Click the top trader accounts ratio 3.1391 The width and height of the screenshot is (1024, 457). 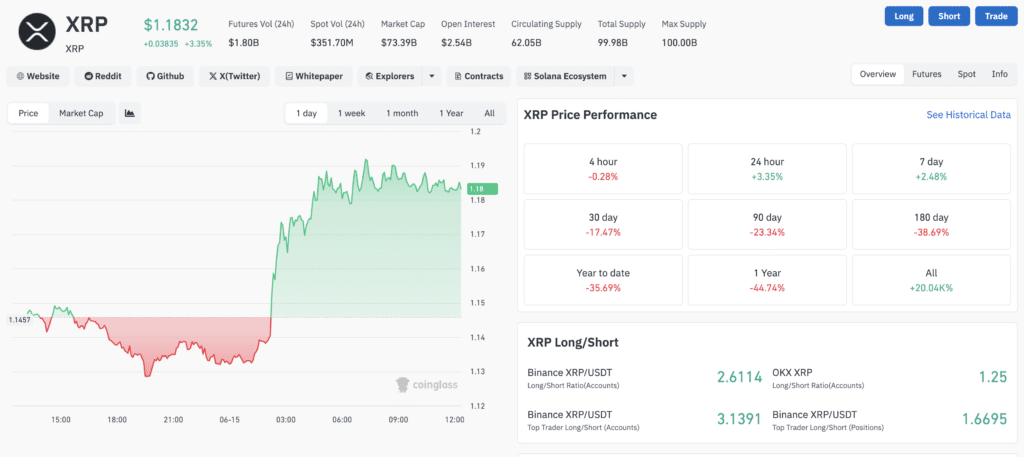tap(739, 419)
